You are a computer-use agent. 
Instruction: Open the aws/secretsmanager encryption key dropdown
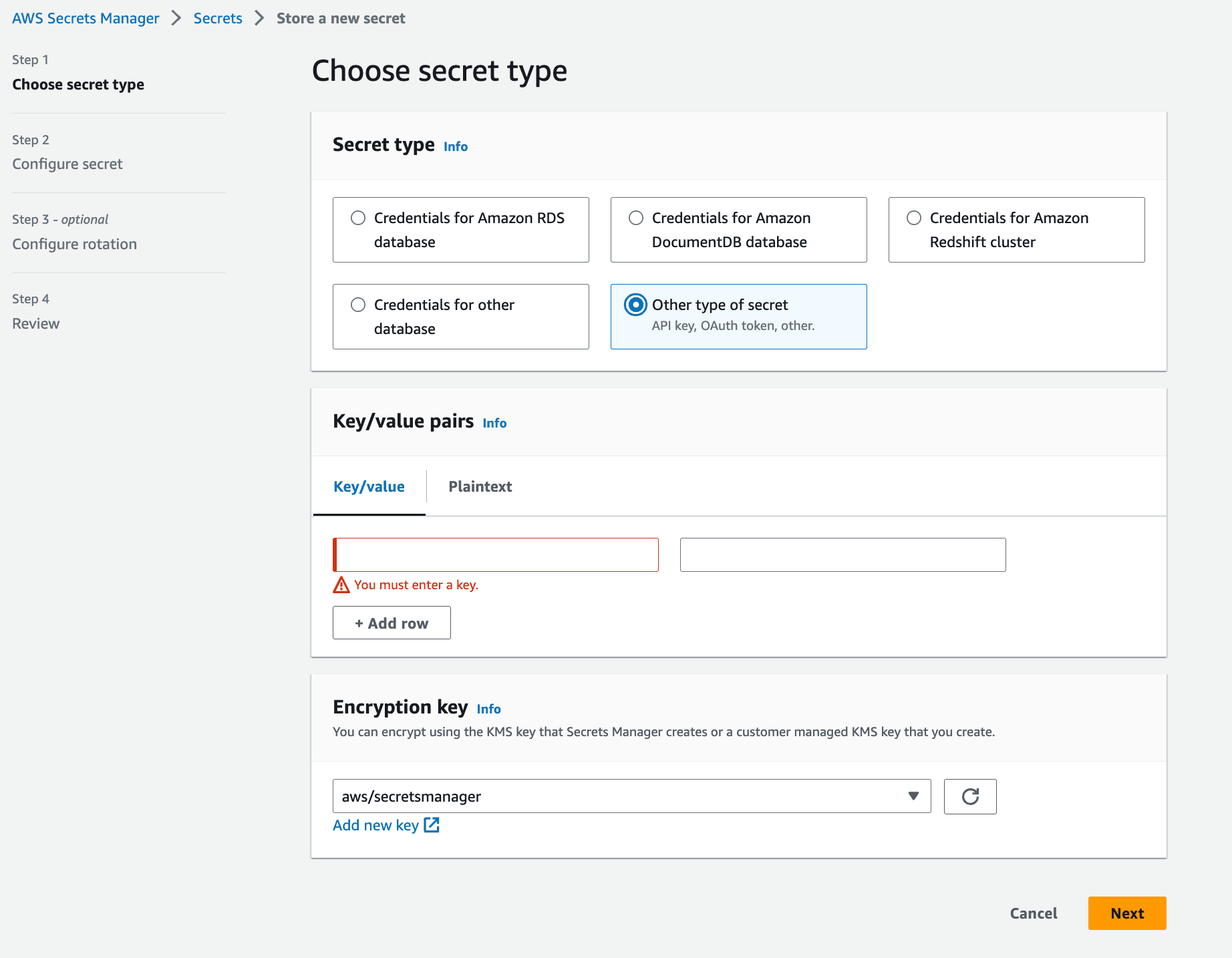point(631,796)
